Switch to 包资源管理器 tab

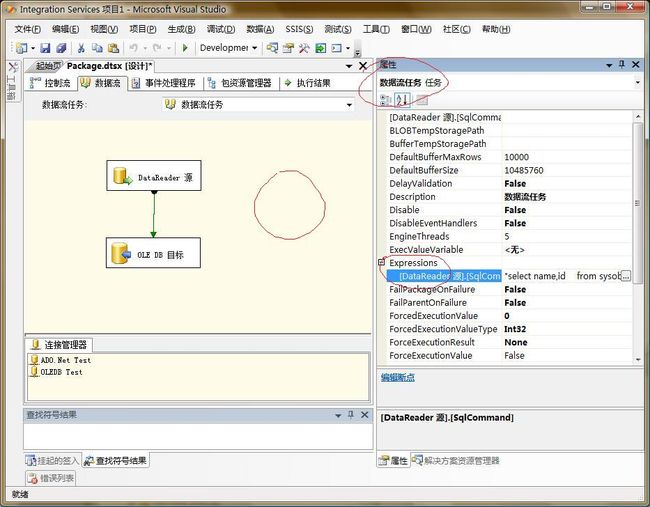coord(240,83)
